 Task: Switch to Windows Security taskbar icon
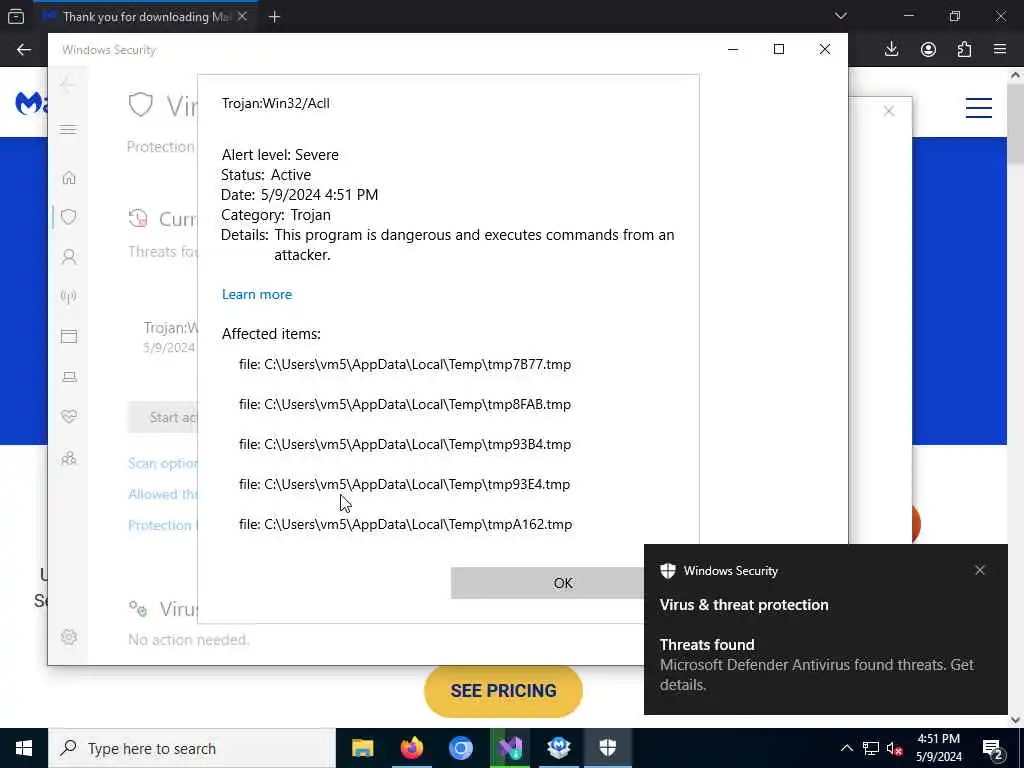pos(607,748)
